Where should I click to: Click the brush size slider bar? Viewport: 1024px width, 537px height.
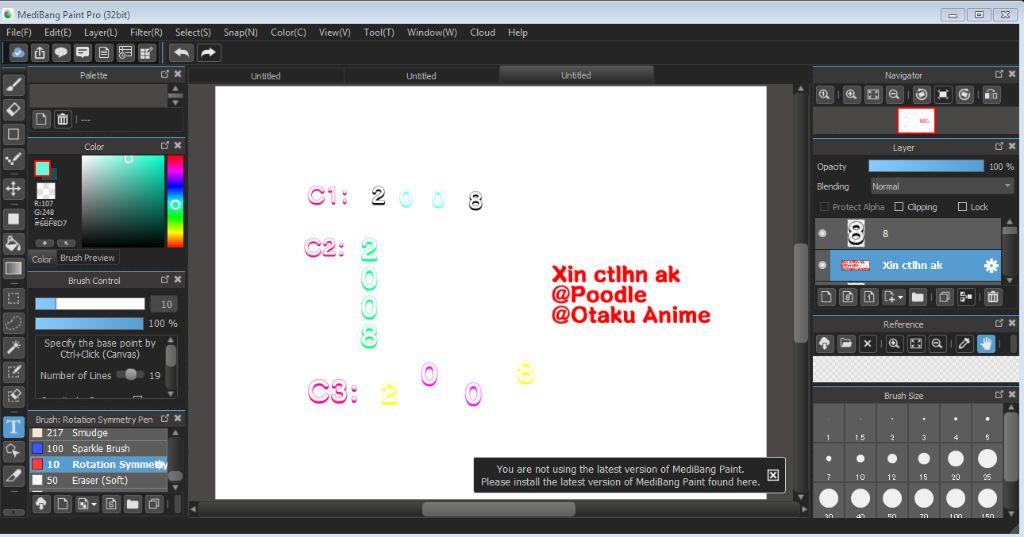(90, 304)
